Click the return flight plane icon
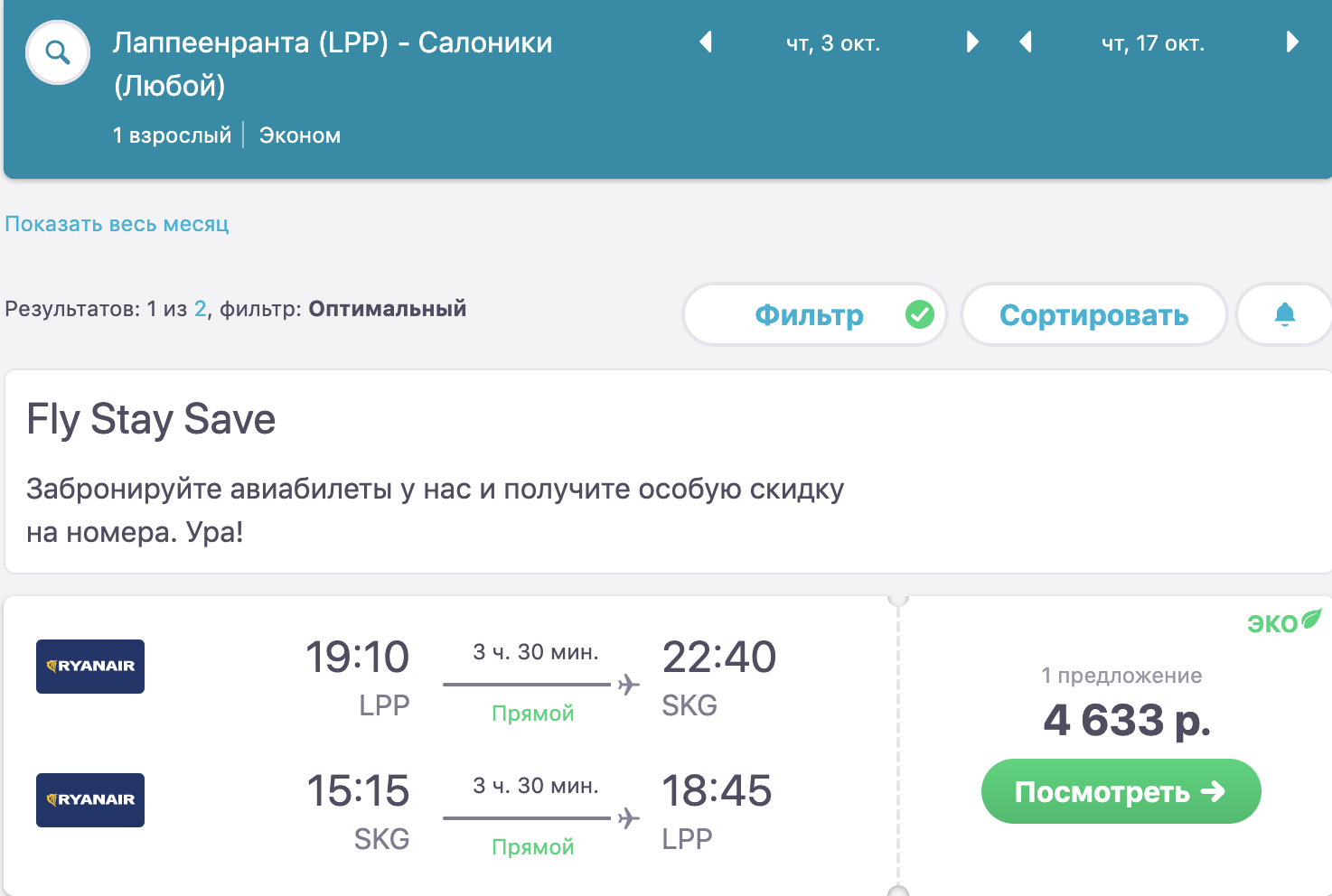 (629, 818)
